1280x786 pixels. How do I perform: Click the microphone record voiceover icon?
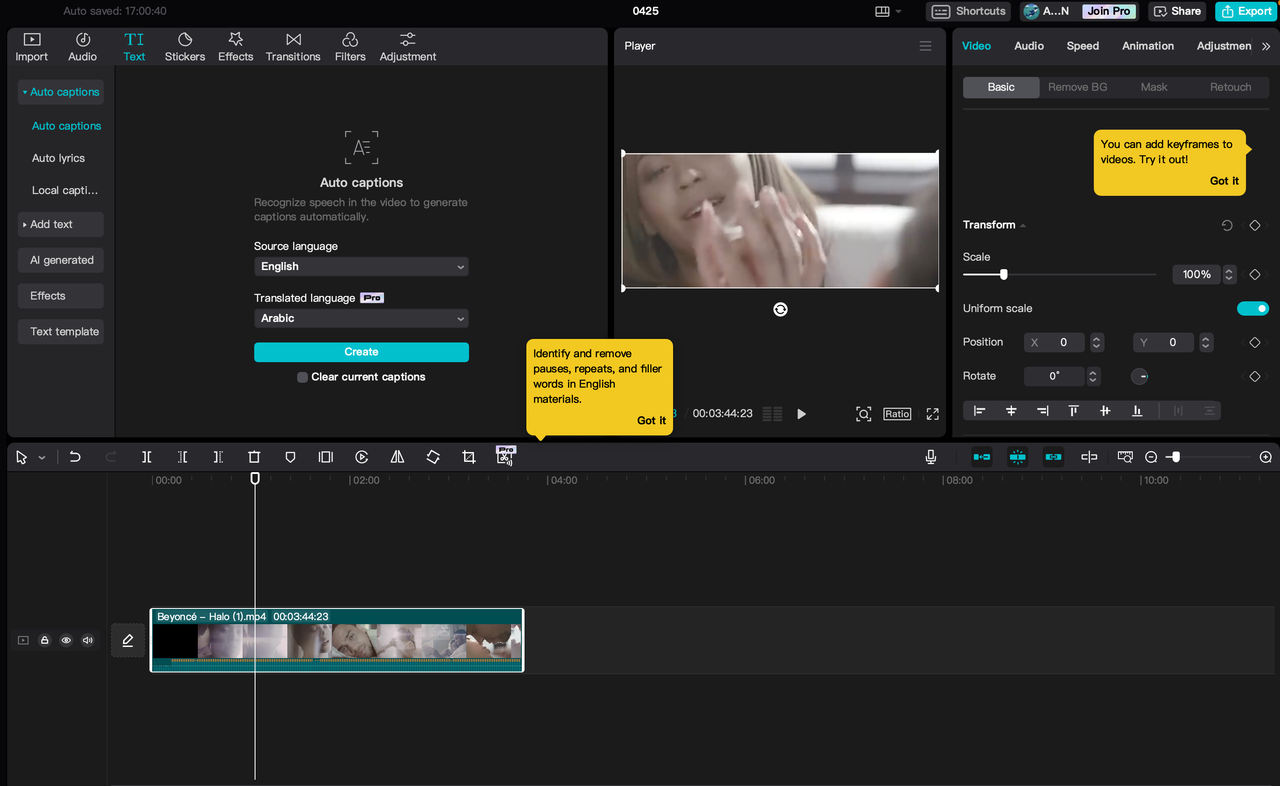(931, 457)
